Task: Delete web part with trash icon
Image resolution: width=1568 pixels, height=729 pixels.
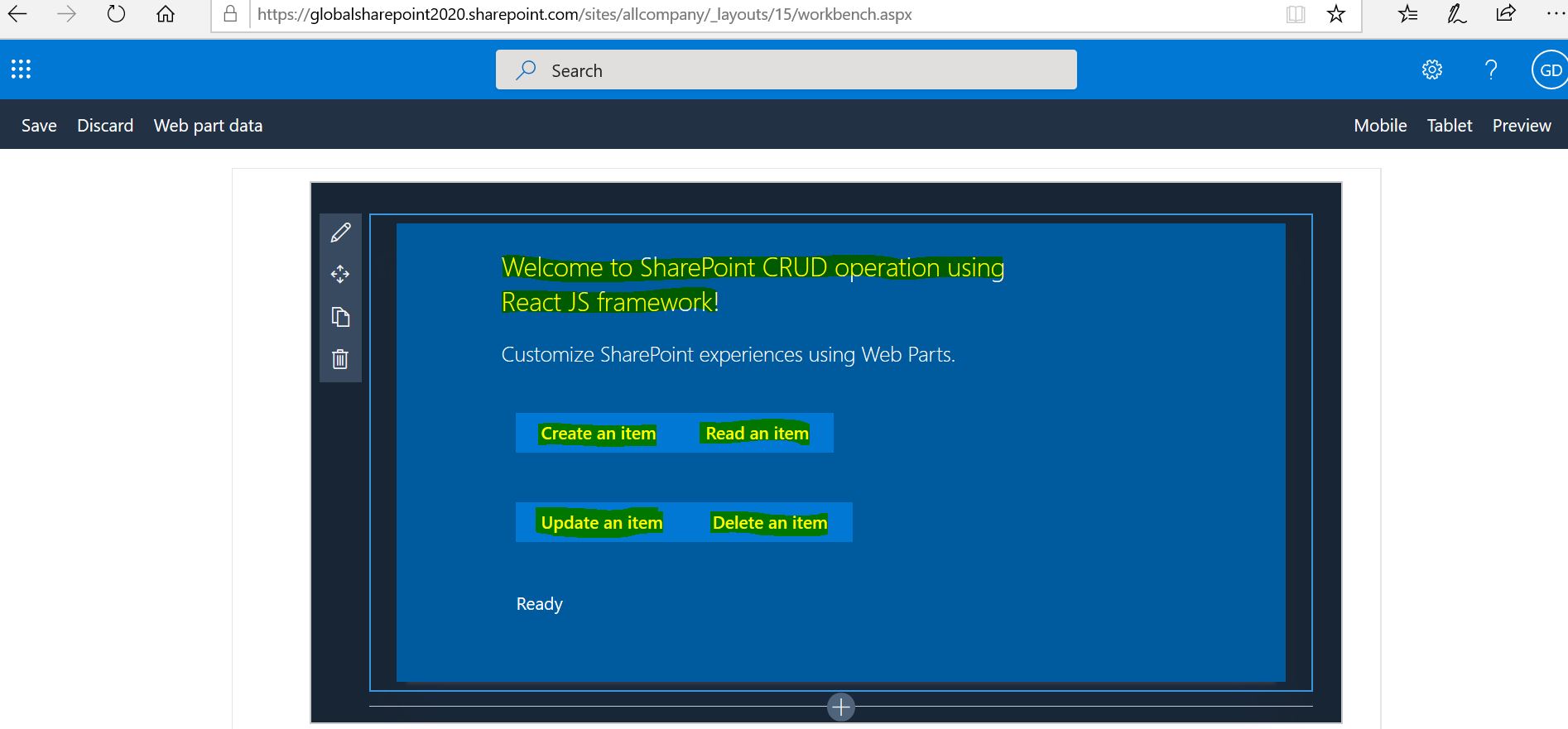Action: 340,359
